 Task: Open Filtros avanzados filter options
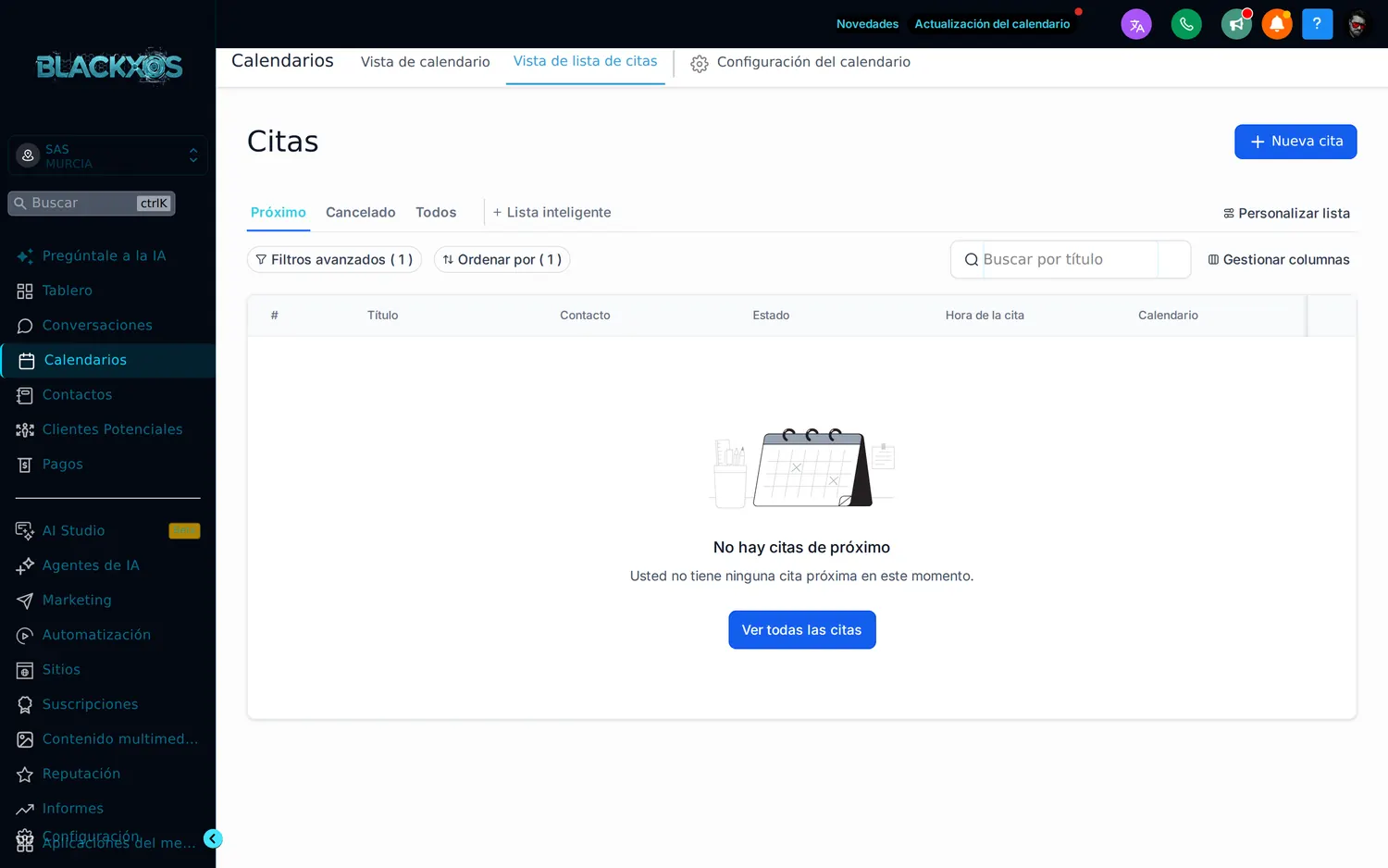(334, 260)
